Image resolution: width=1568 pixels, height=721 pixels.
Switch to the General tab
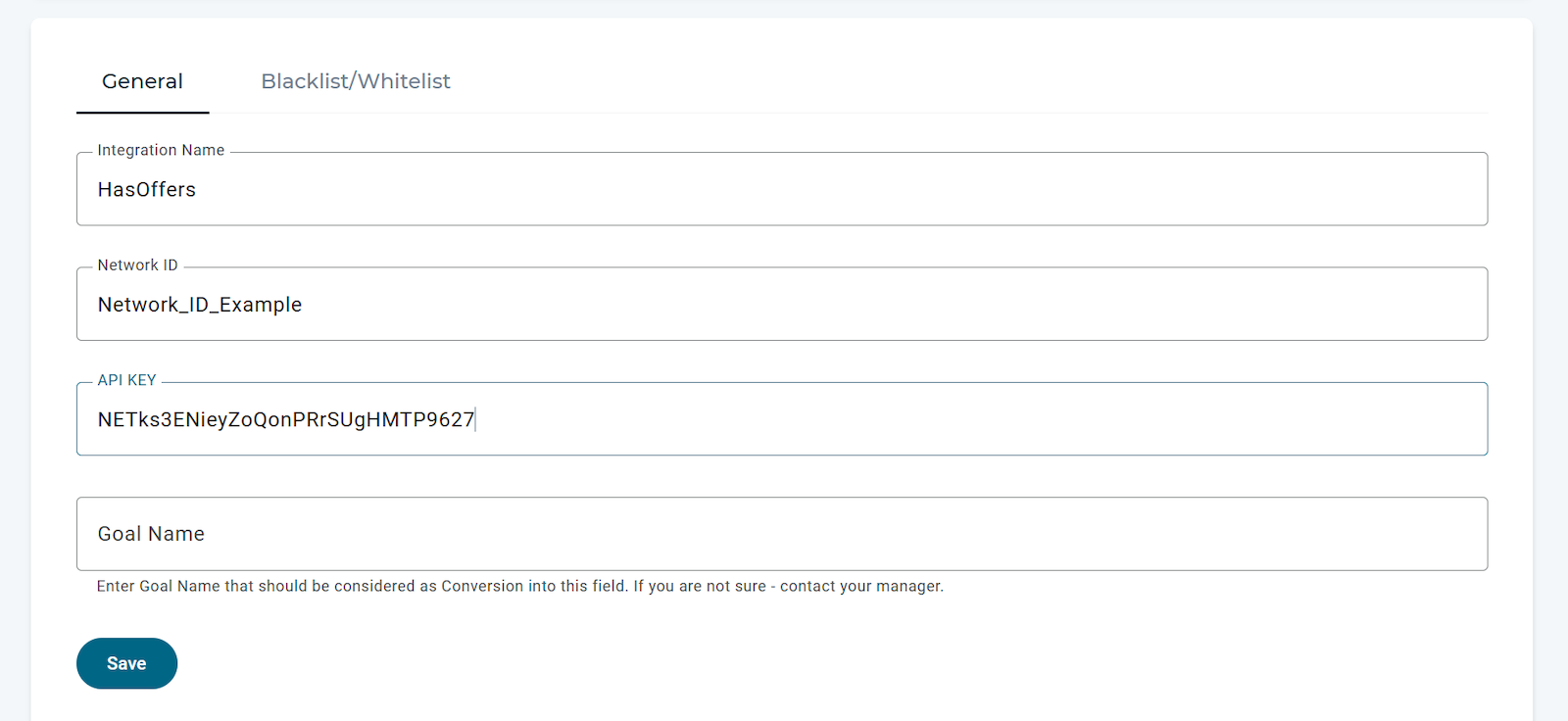(x=142, y=81)
